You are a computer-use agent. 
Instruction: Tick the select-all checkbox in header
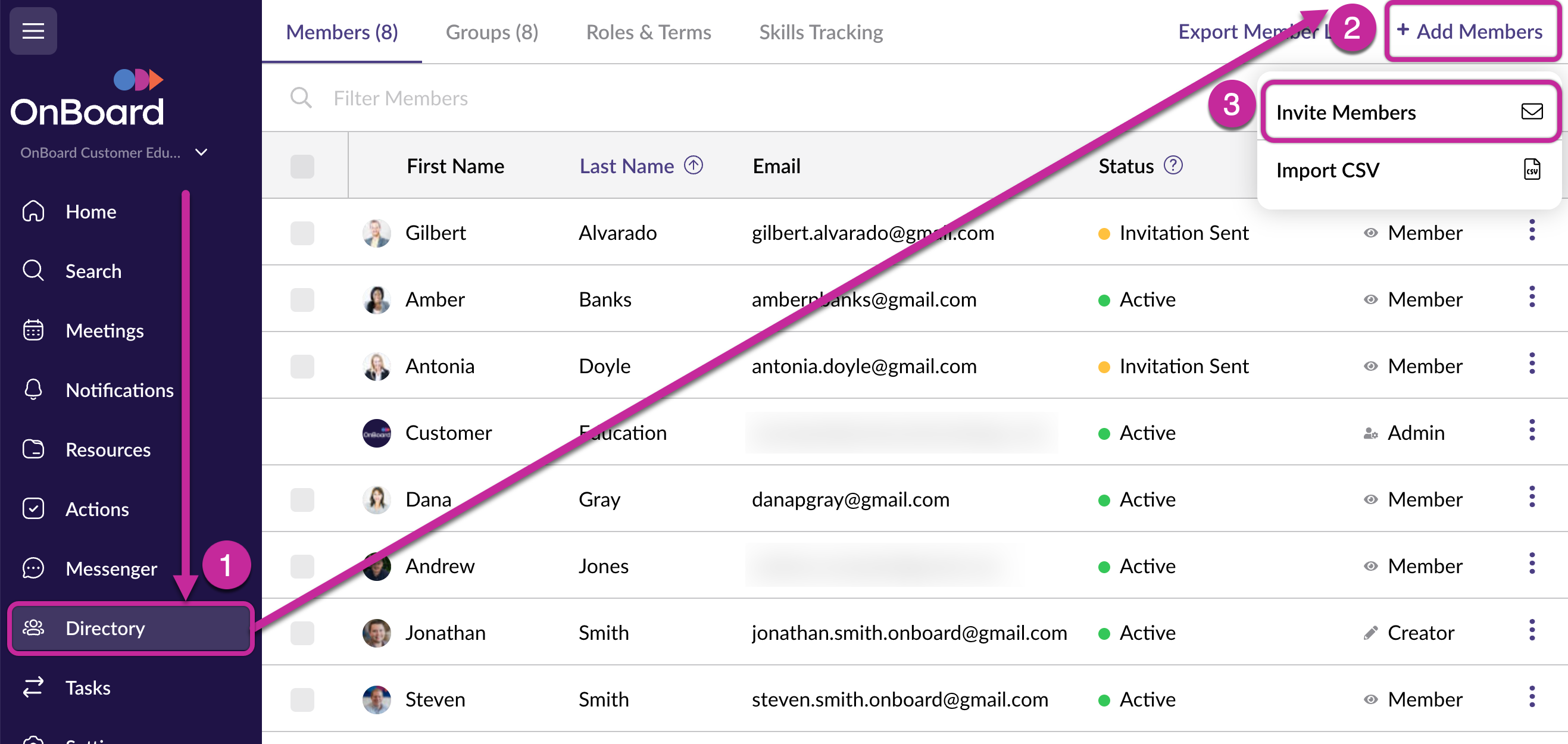click(x=302, y=166)
